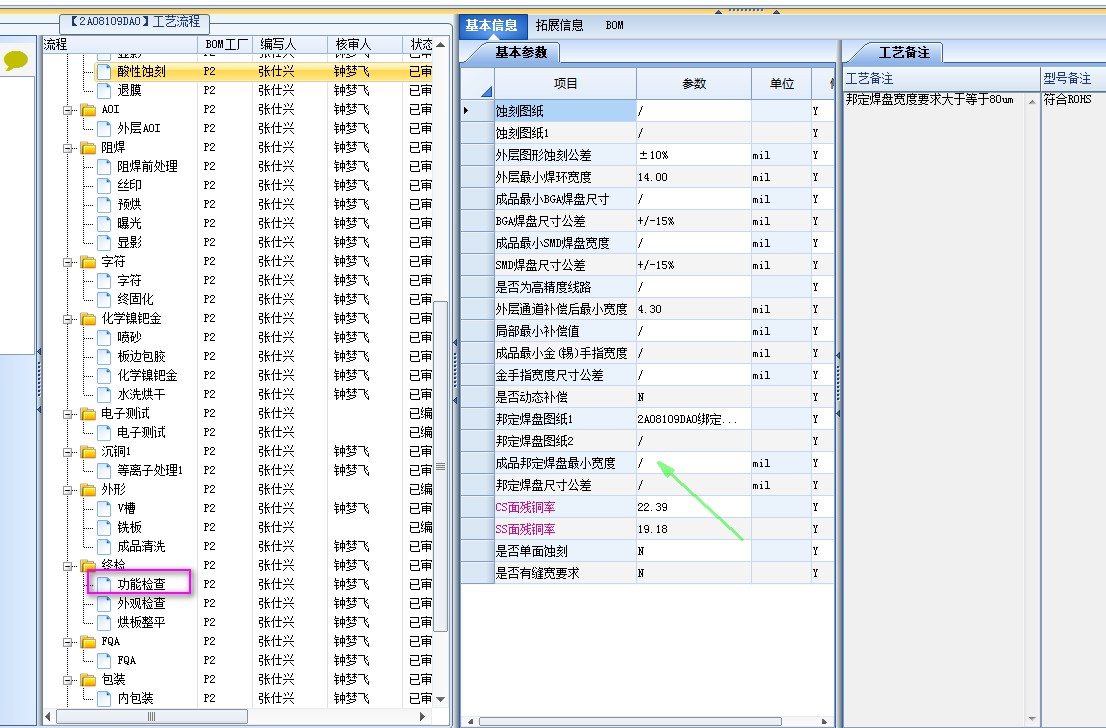Viewport: 1106px width, 728px height.
Task: Click the document icon beside 预烘
Action: 104,205
